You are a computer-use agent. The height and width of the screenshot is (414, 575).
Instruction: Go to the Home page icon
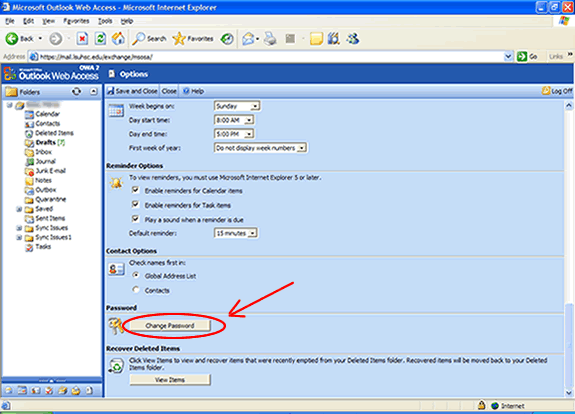point(118,39)
